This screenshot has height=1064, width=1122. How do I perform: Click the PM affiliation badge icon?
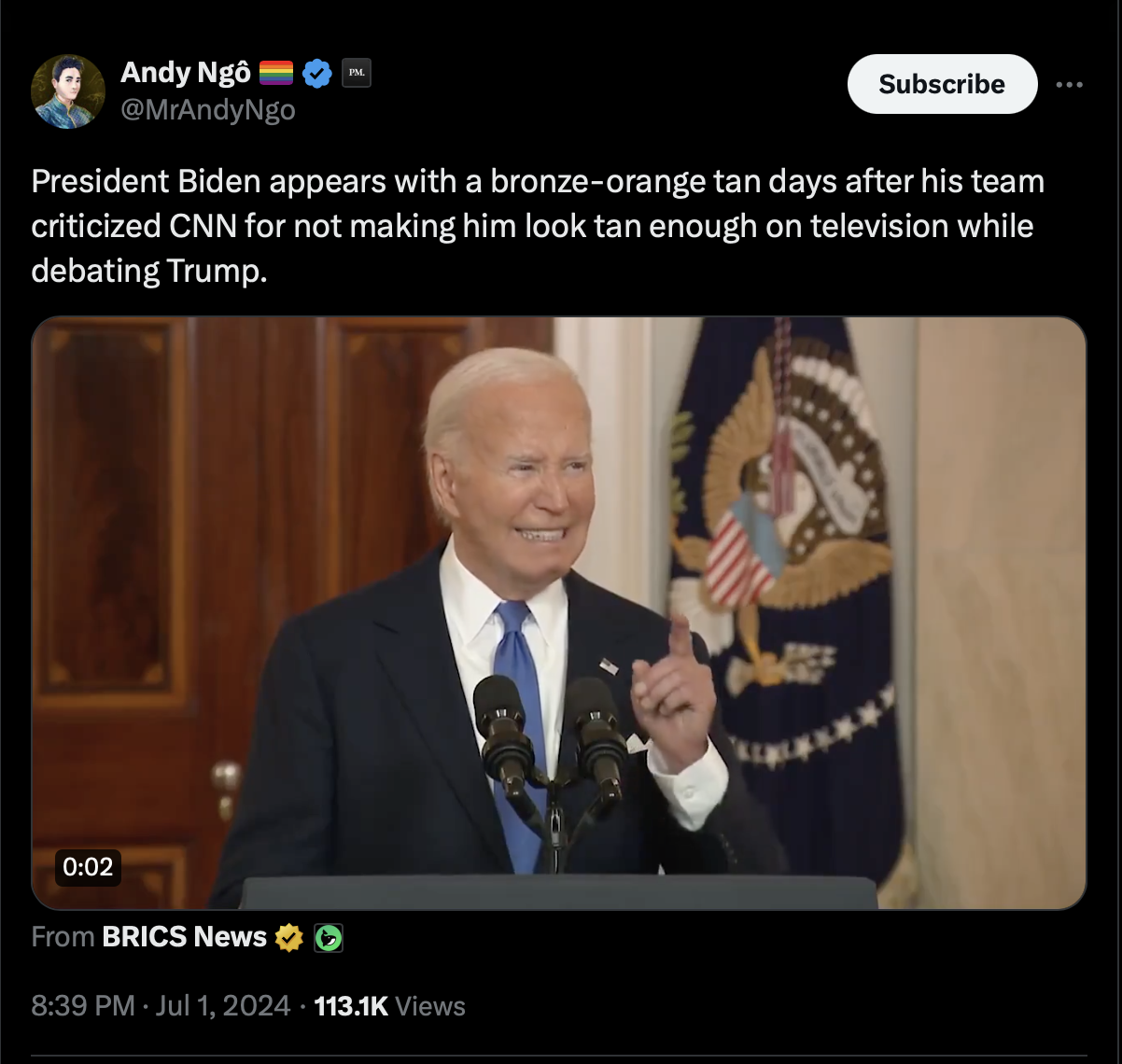click(357, 73)
